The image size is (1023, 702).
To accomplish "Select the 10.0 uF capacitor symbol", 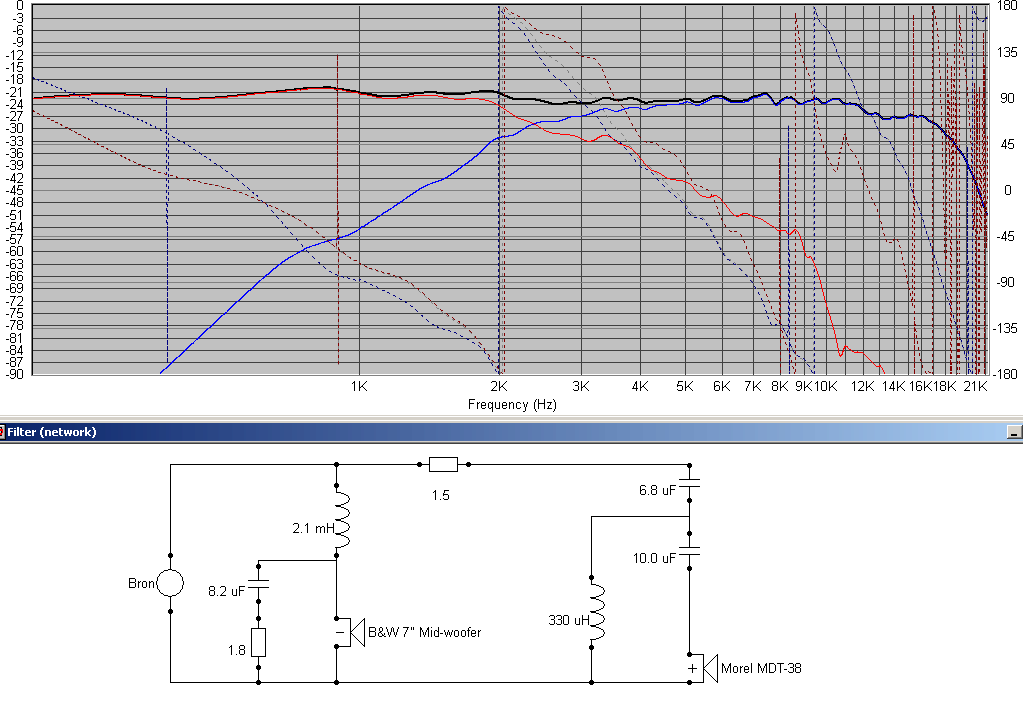I will (689, 551).
